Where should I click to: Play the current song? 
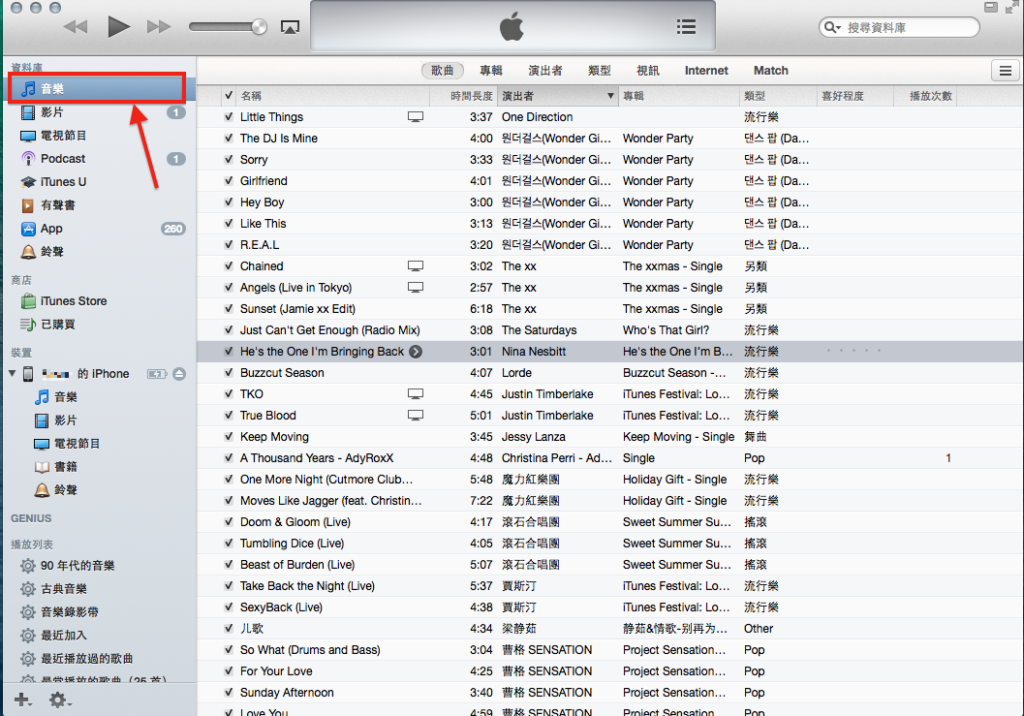click(118, 27)
